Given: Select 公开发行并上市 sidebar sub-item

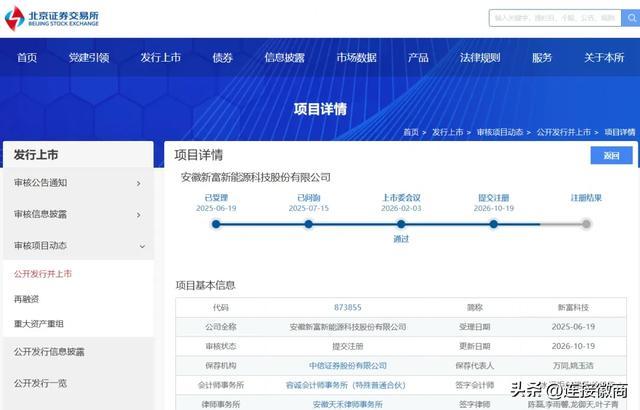Looking at the screenshot, I should 43,274.
